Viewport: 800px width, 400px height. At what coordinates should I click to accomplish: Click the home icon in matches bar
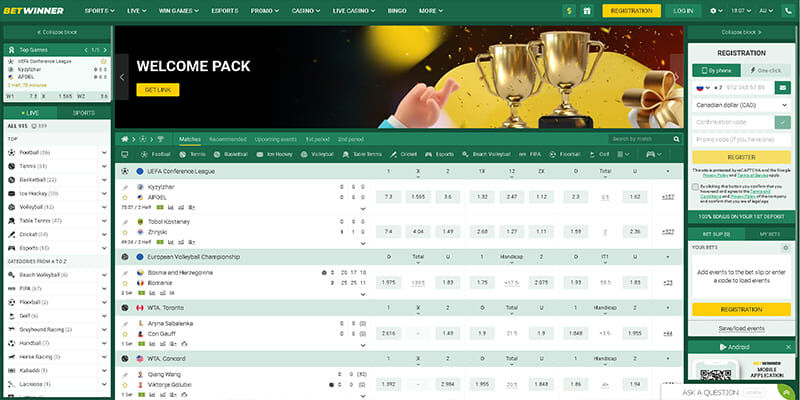pos(123,139)
